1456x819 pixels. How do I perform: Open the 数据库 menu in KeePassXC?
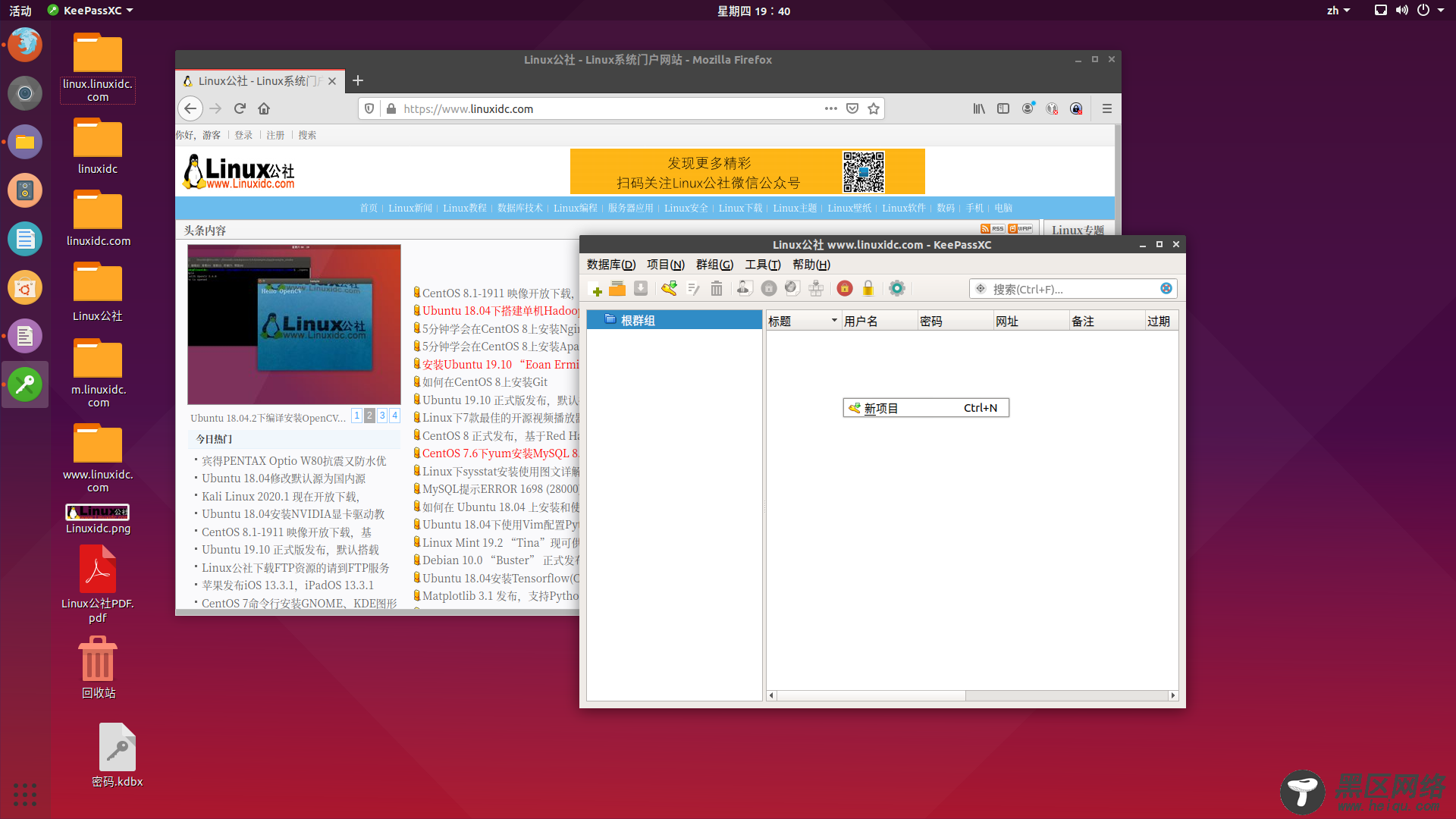pyautogui.click(x=610, y=264)
